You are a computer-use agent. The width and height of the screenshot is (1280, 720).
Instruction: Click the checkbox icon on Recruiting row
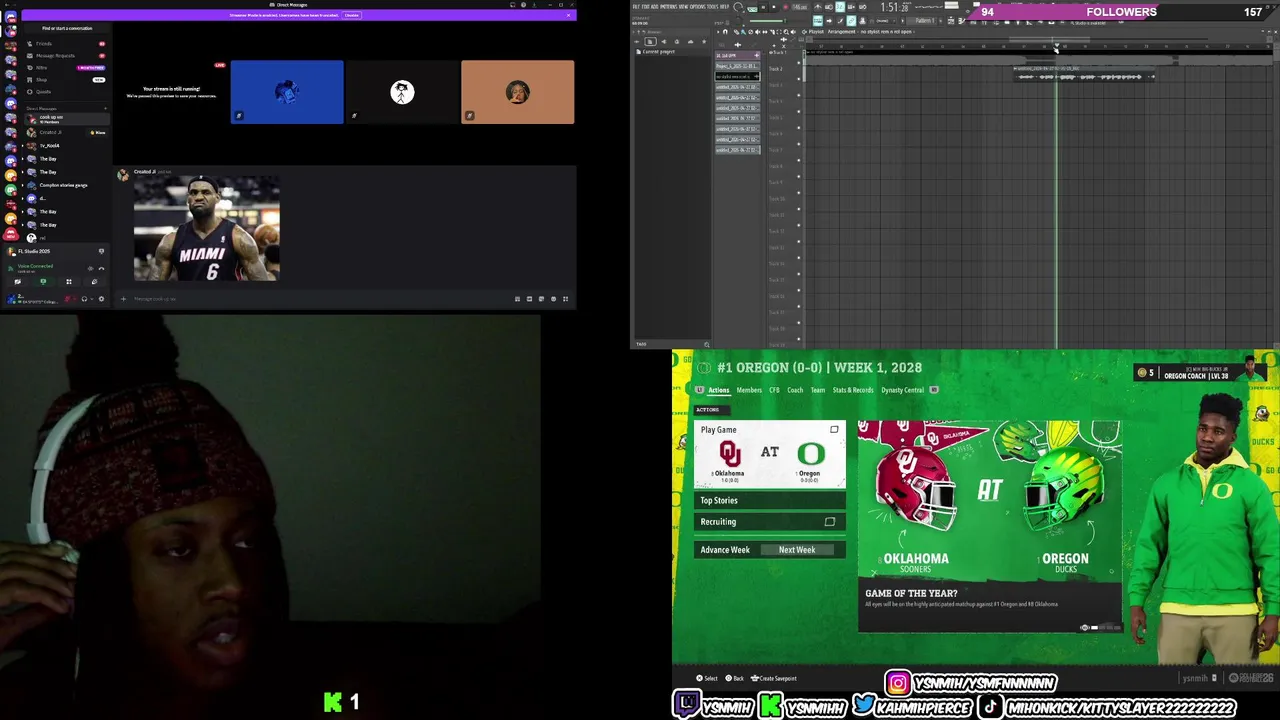[829, 521]
